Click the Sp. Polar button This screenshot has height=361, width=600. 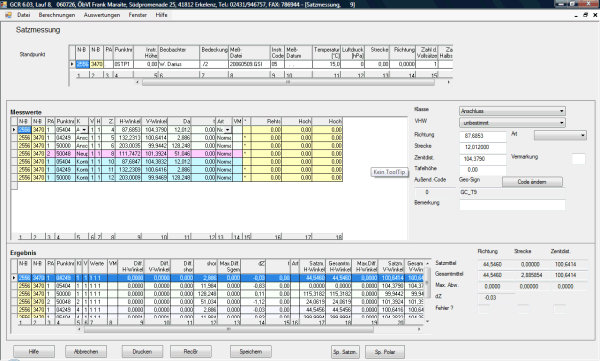click(385, 352)
